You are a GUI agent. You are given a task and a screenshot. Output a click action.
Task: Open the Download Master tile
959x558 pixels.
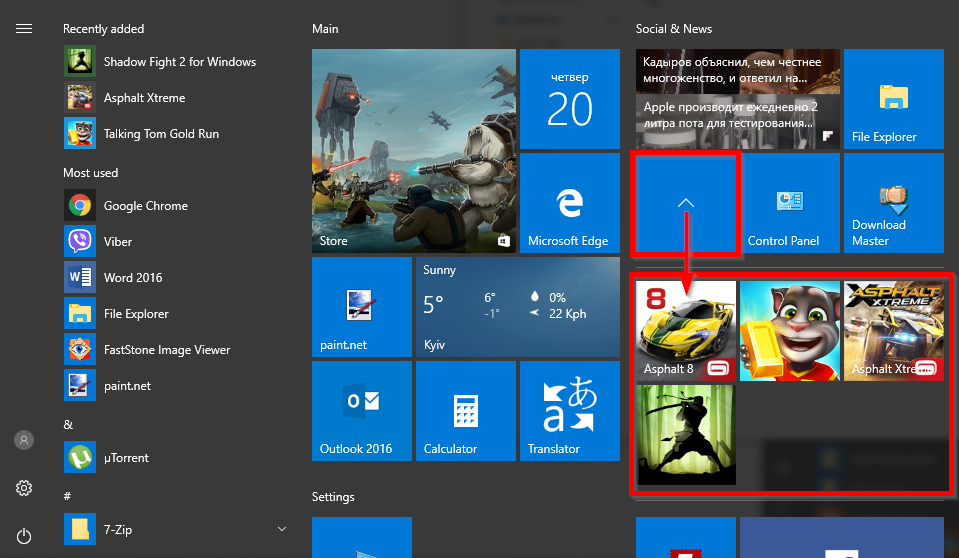click(x=894, y=203)
